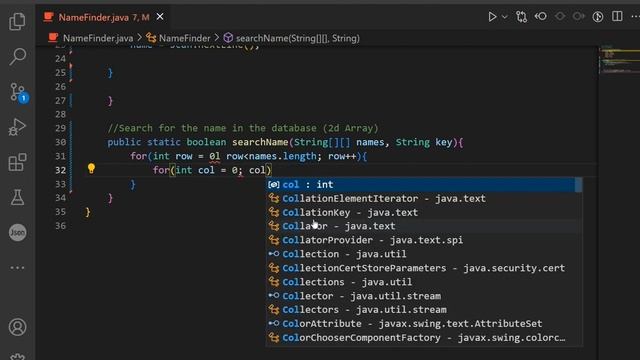Open Run and Debug view
This screenshot has height=360, width=640.
click(x=17, y=127)
